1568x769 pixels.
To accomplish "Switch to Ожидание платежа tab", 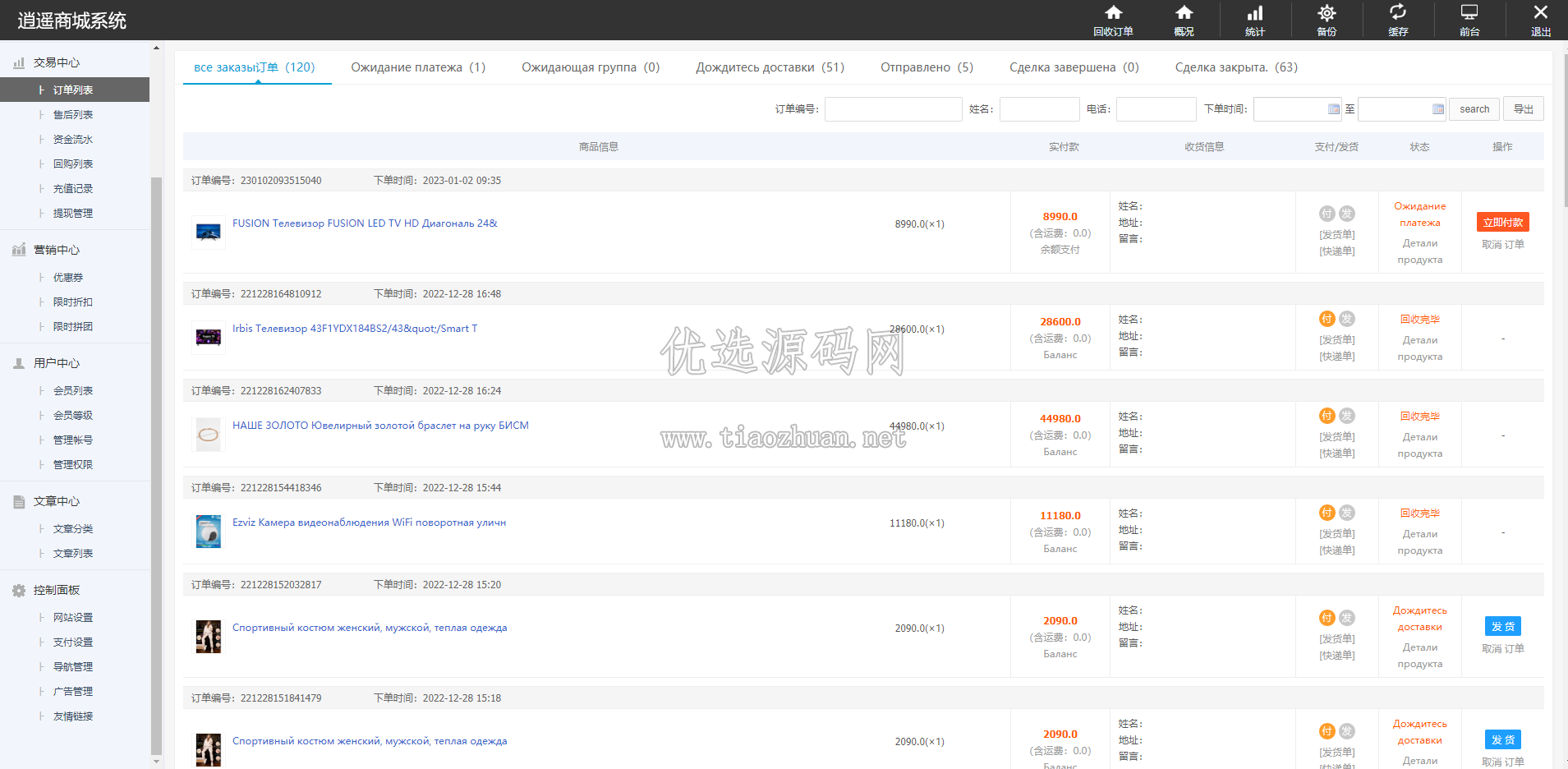I will (x=418, y=67).
